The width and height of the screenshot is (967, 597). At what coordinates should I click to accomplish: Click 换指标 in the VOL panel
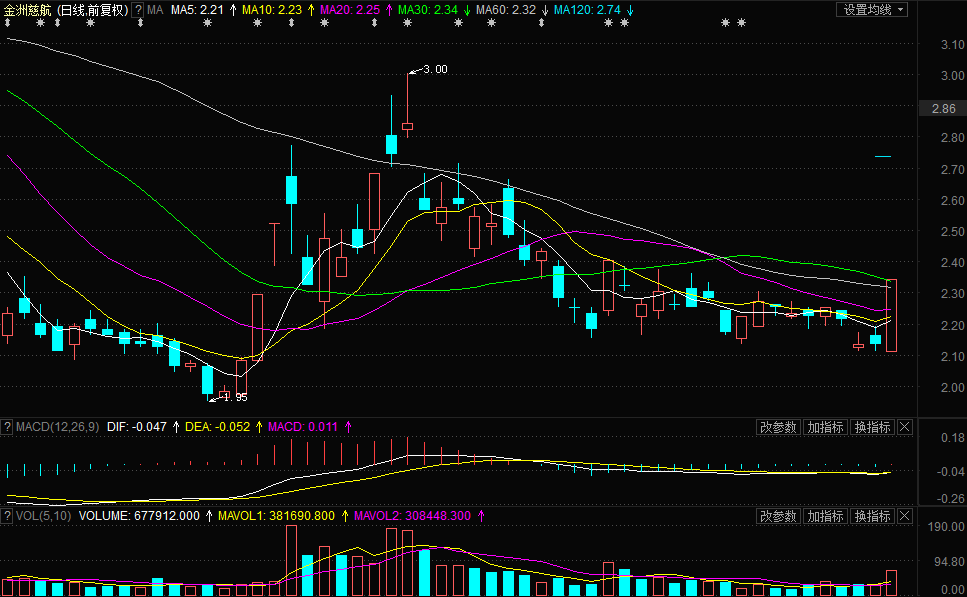coord(872,516)
